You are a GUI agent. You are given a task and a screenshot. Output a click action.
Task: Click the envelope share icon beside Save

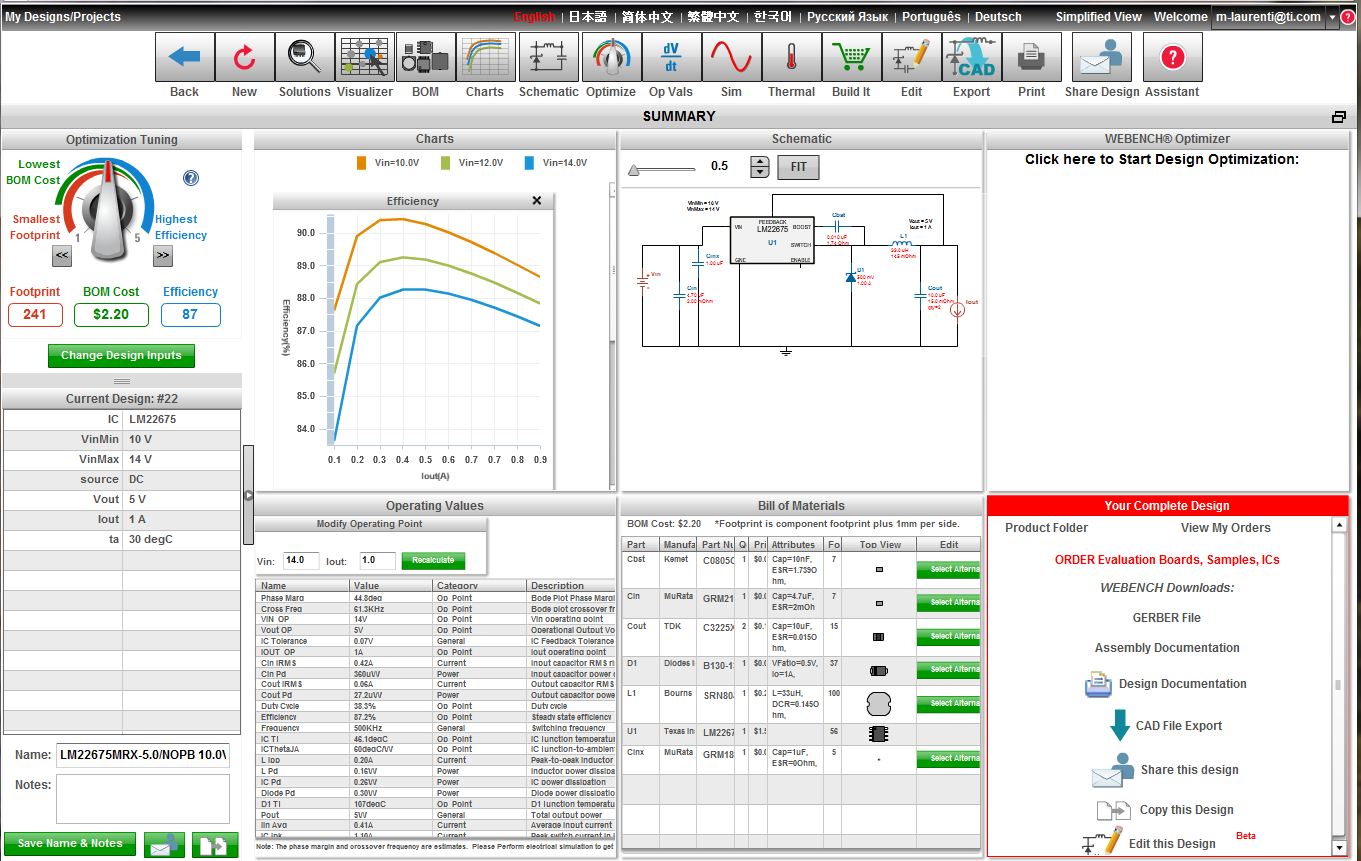point(164,844)
